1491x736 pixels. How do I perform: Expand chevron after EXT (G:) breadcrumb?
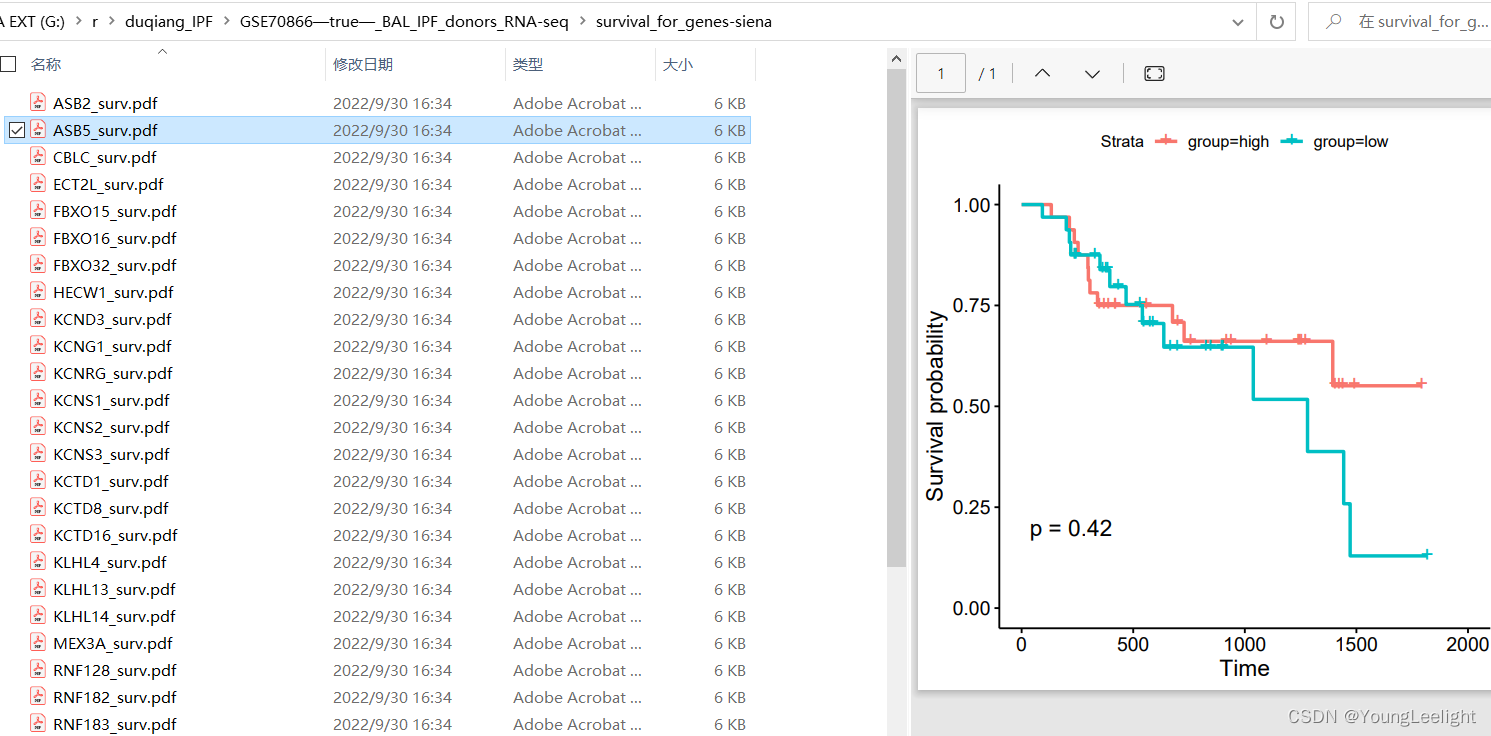[78, 21]
